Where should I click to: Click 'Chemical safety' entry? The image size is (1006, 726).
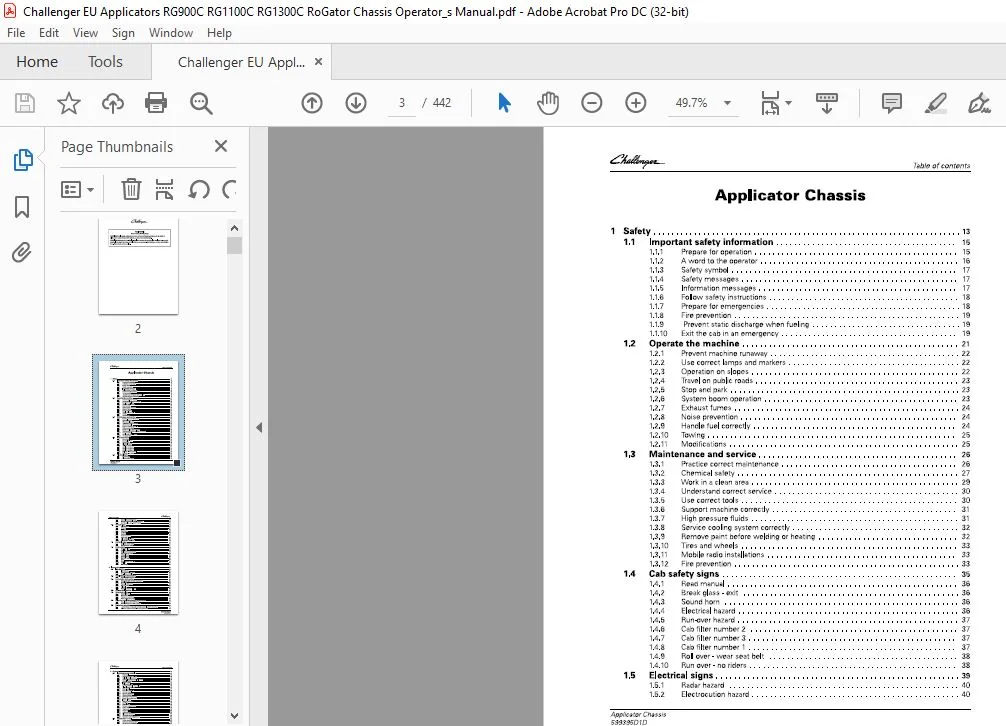click(x=810, y=473)
